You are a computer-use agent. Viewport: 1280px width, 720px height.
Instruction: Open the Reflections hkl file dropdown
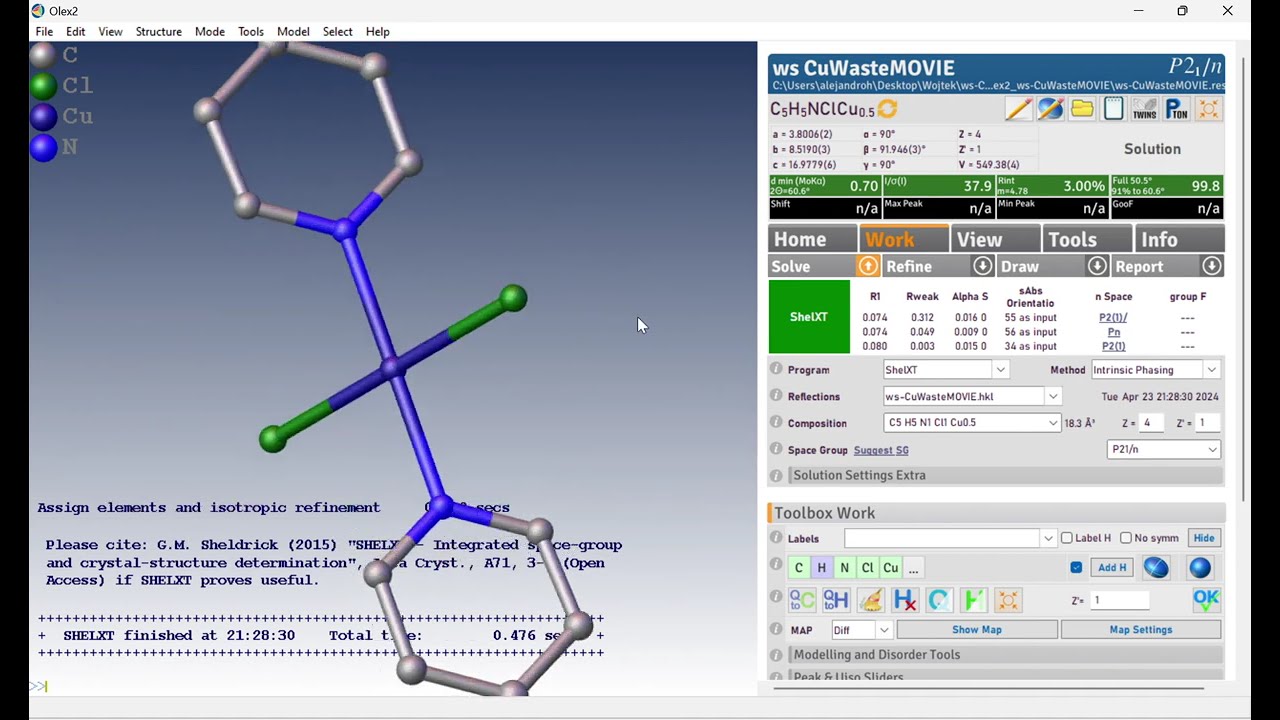(x=1052, y=397)
